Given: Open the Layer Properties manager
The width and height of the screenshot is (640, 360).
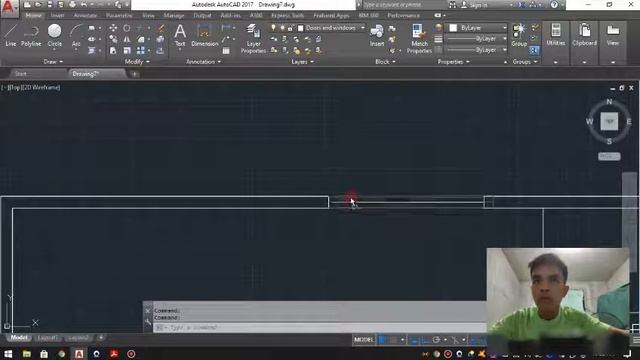Looking at the screenshot, I should 253,38.
